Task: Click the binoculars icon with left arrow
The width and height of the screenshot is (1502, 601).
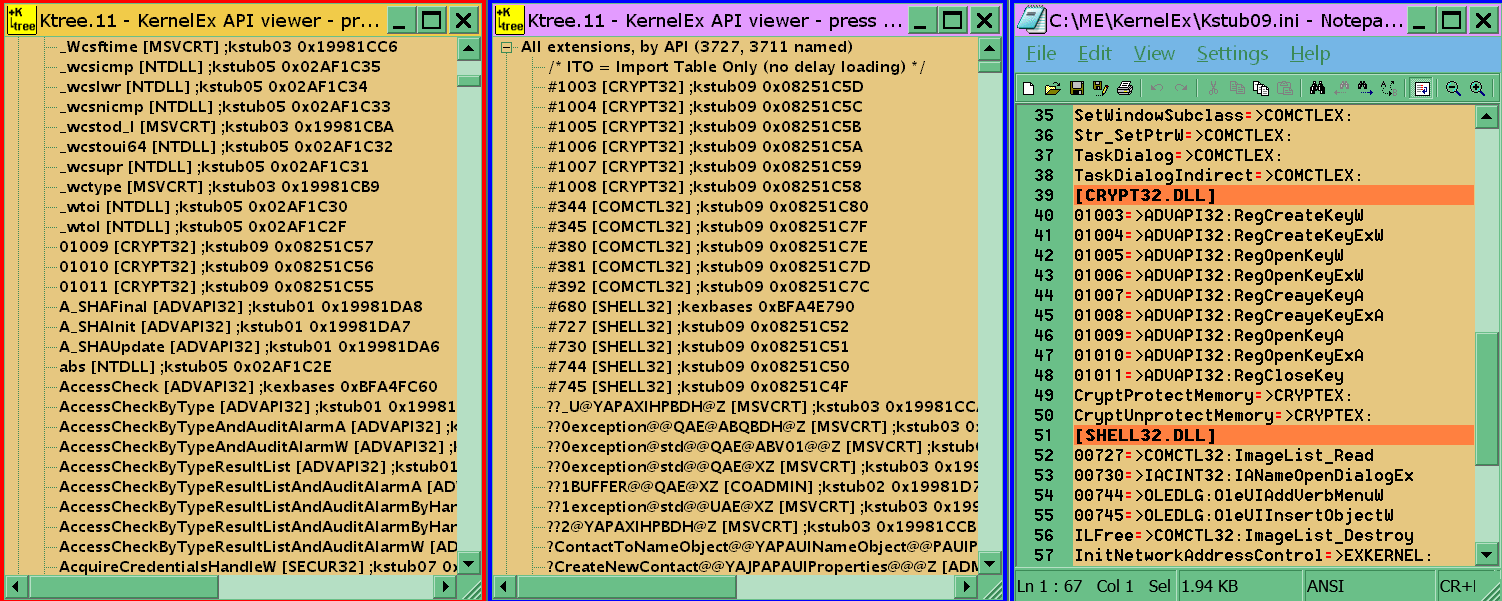Action: pyautogui.click(x=1341, y=88)
